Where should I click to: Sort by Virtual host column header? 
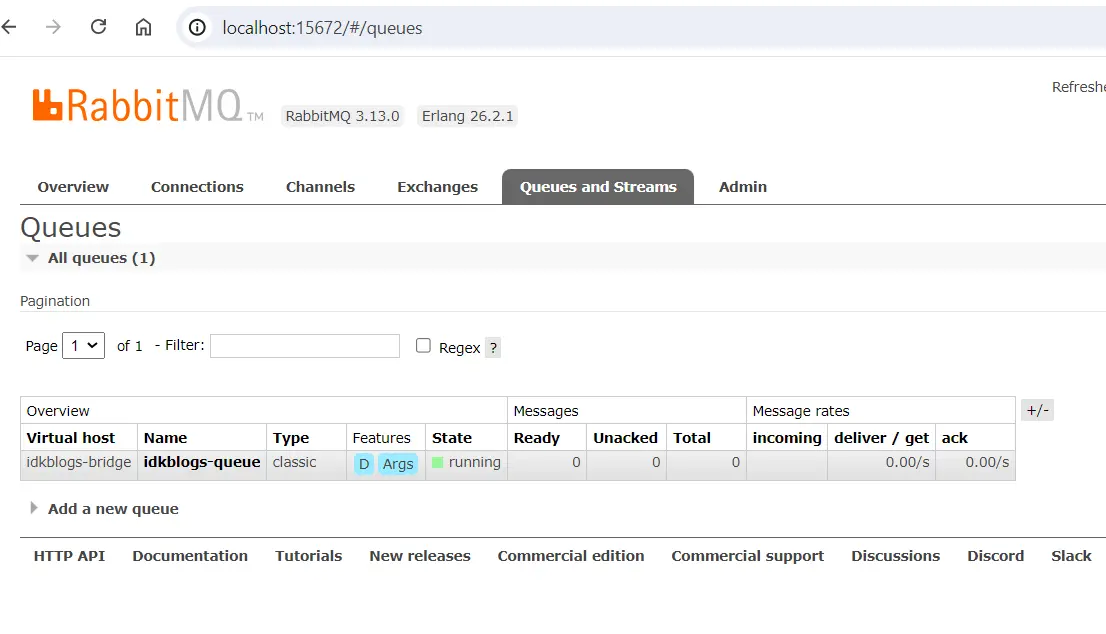pyautogui.click(x=71, y=438)
